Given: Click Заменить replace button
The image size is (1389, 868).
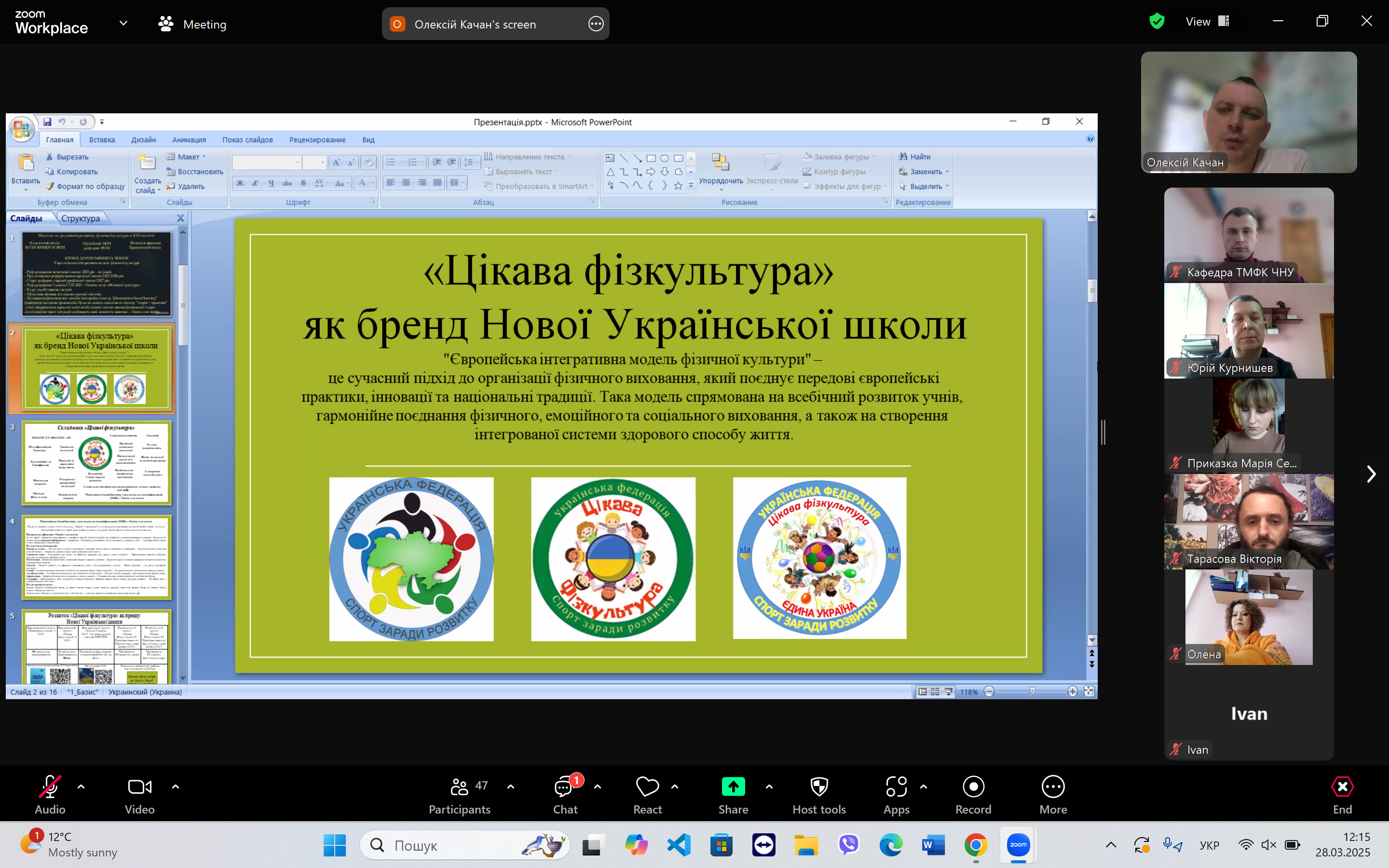Looking at the screenshot, I should pos(924,172).
